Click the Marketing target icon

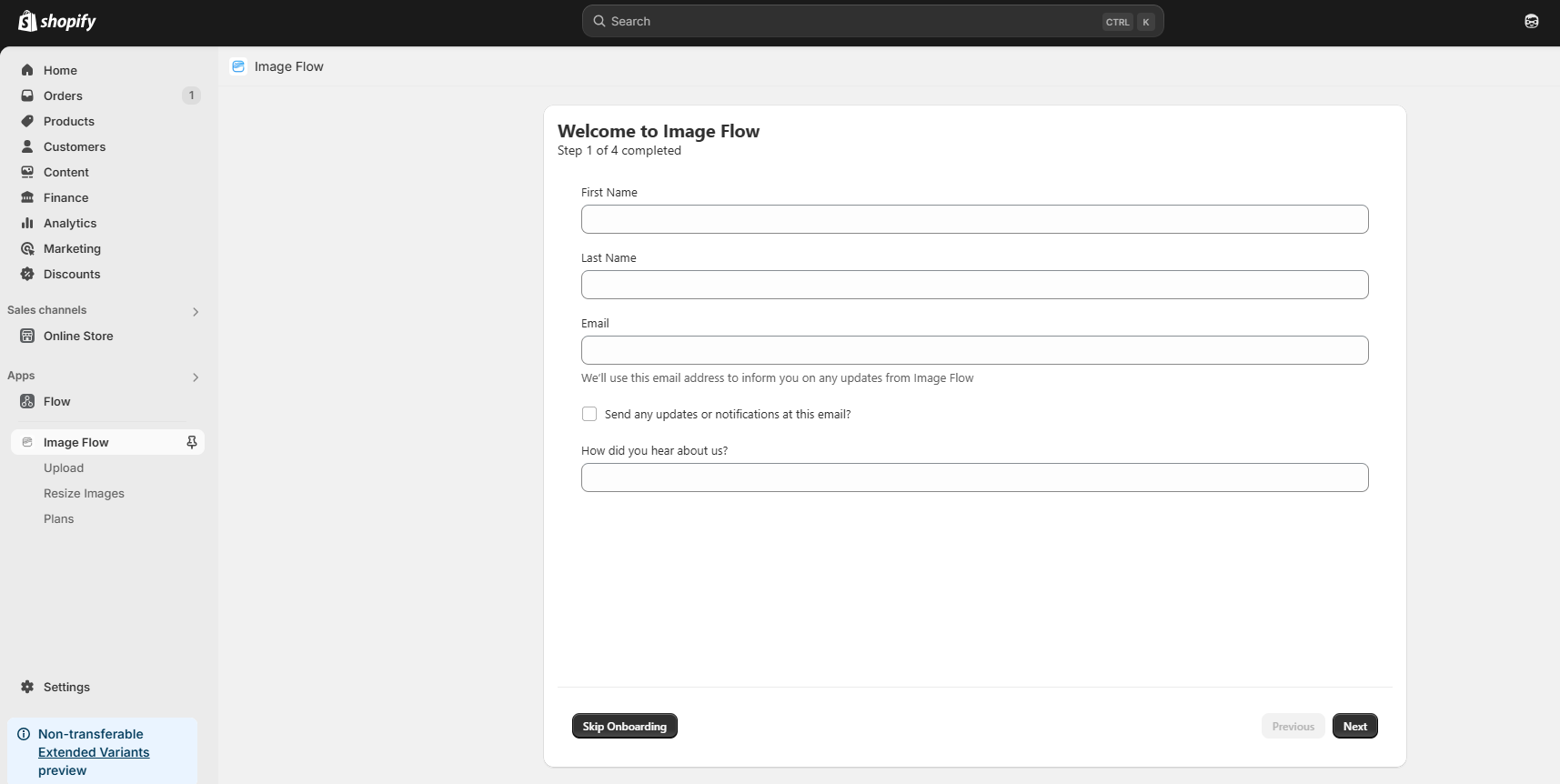pos(27,248)
